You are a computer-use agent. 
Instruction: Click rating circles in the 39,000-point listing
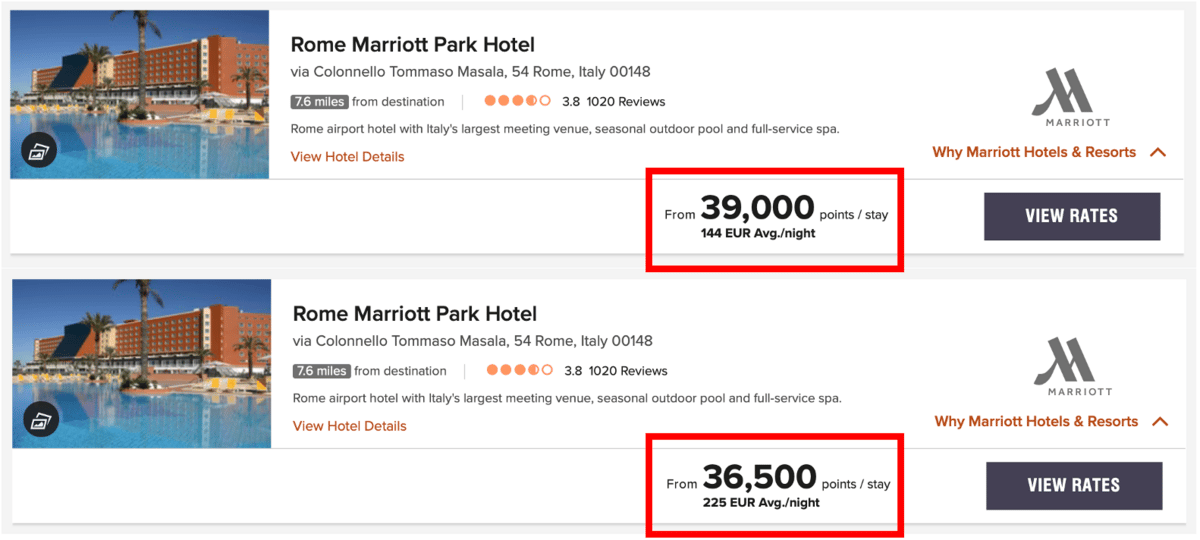click(518, 101)
